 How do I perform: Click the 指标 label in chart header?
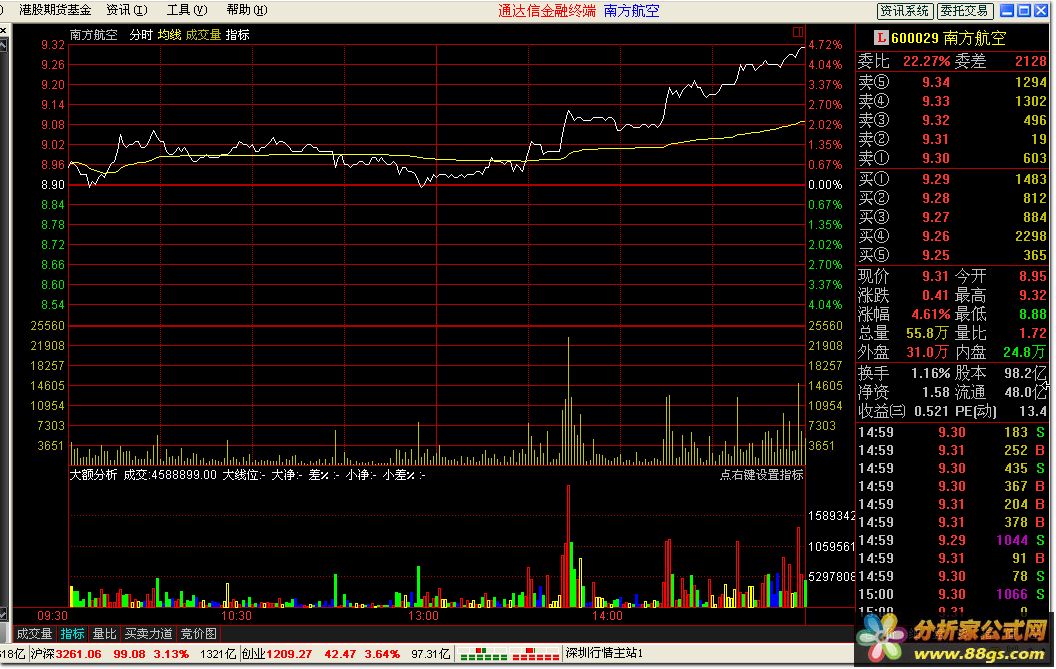[238, 34]
